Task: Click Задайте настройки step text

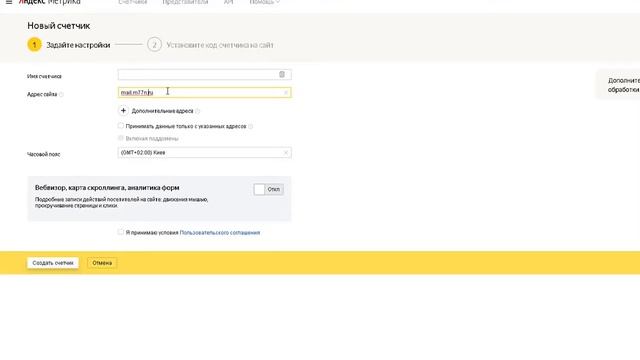Action: coord(78,45)
